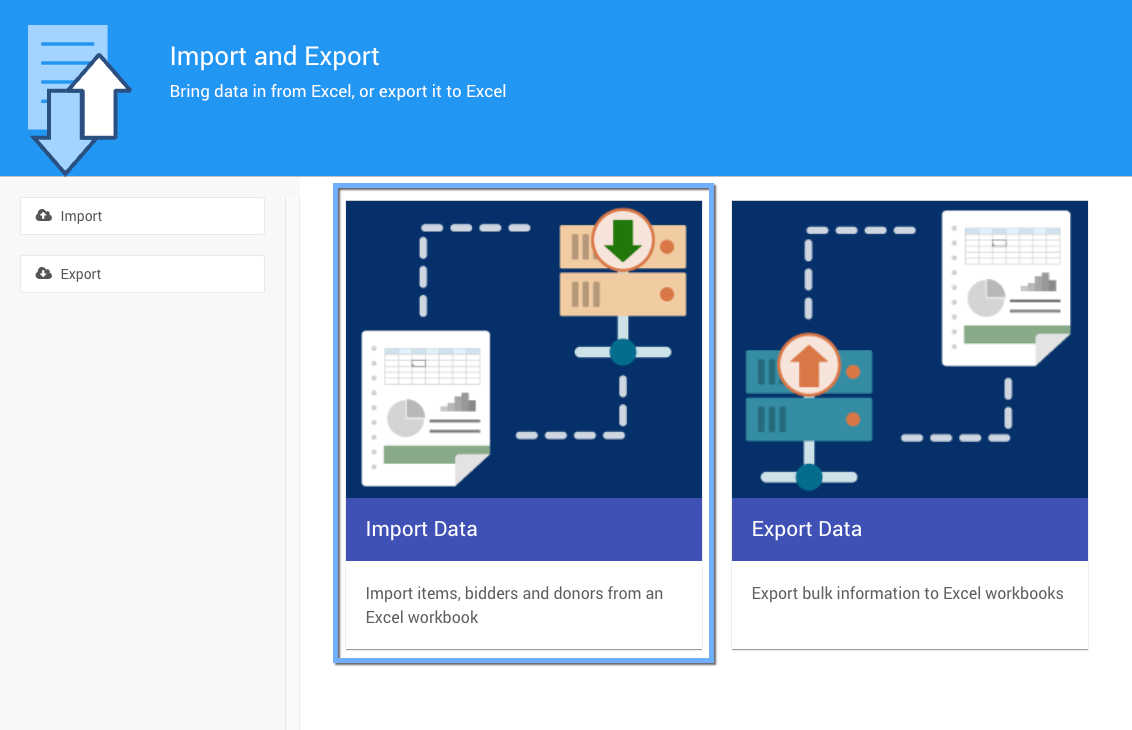The height and width of the screenshot is (730, 1132).
Task: Click the network hub node under the export server
Action: click(x=809, y=477)
